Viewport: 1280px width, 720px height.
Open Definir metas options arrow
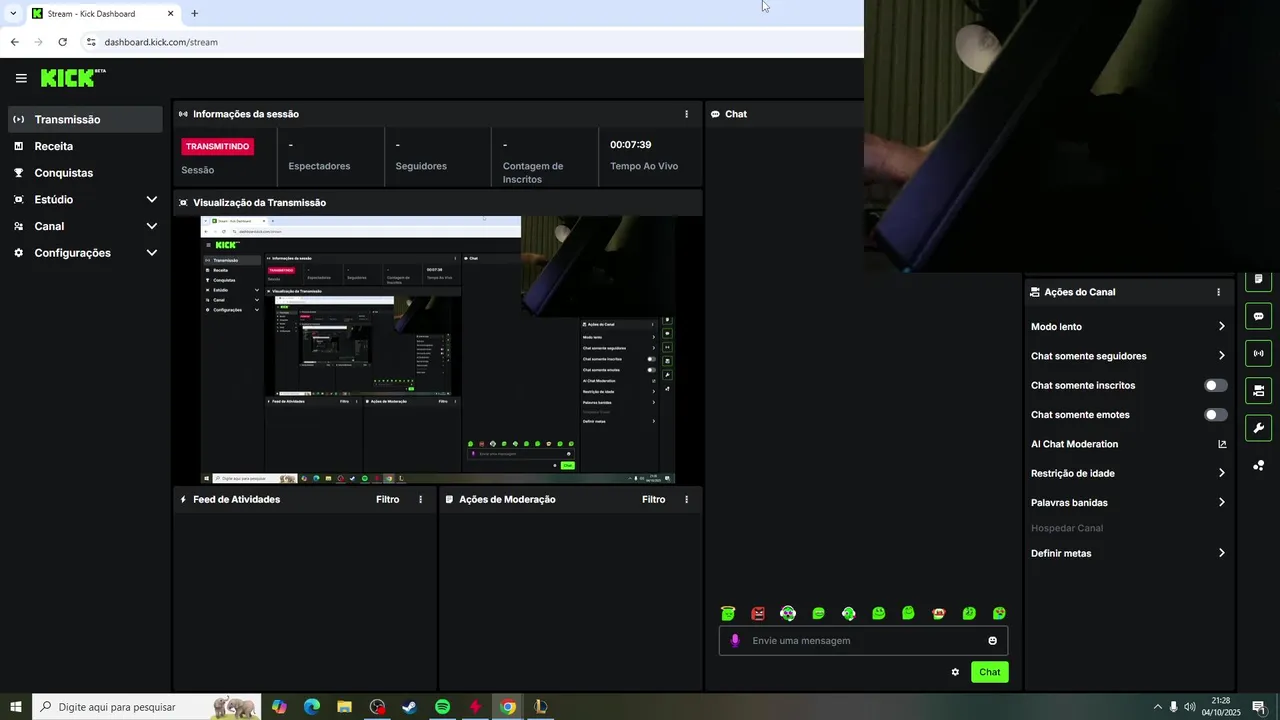[1221, 553]
